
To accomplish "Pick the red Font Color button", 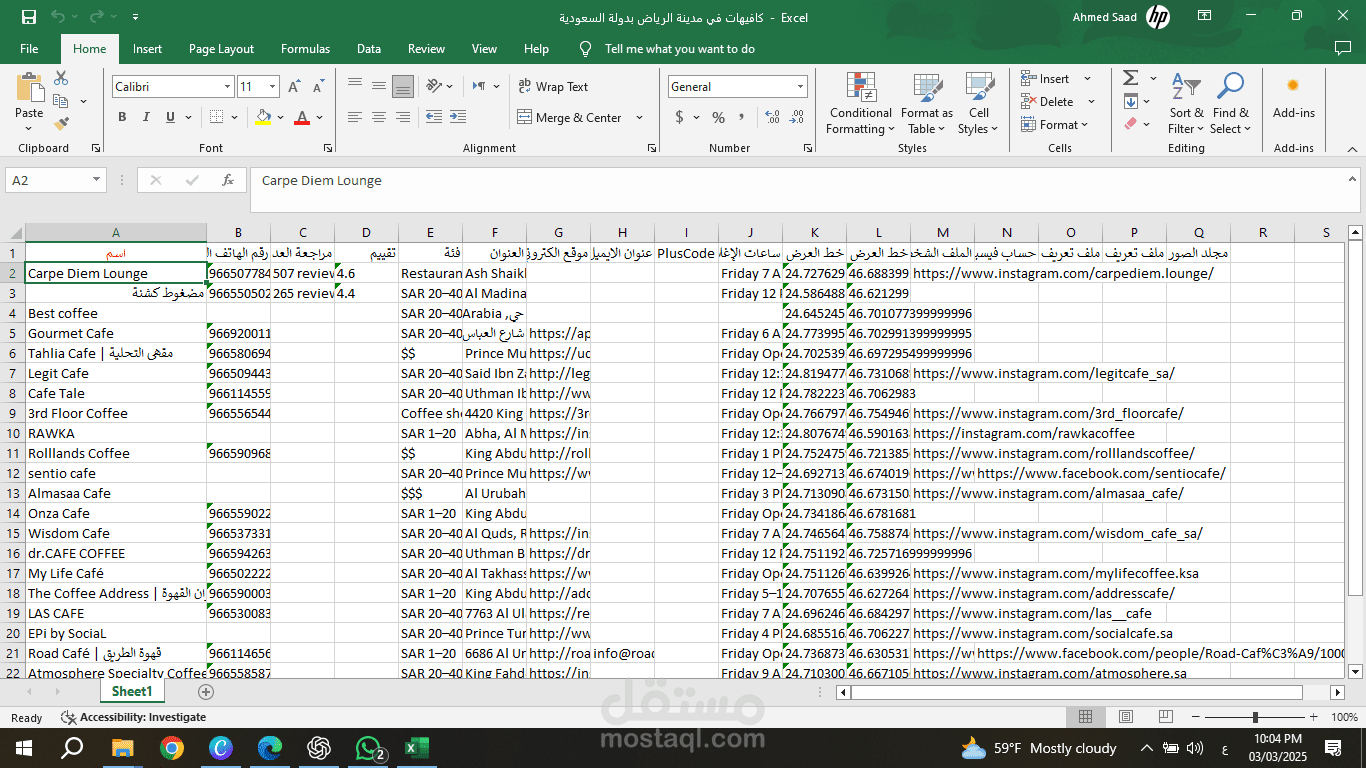I will tap(302, 117).
